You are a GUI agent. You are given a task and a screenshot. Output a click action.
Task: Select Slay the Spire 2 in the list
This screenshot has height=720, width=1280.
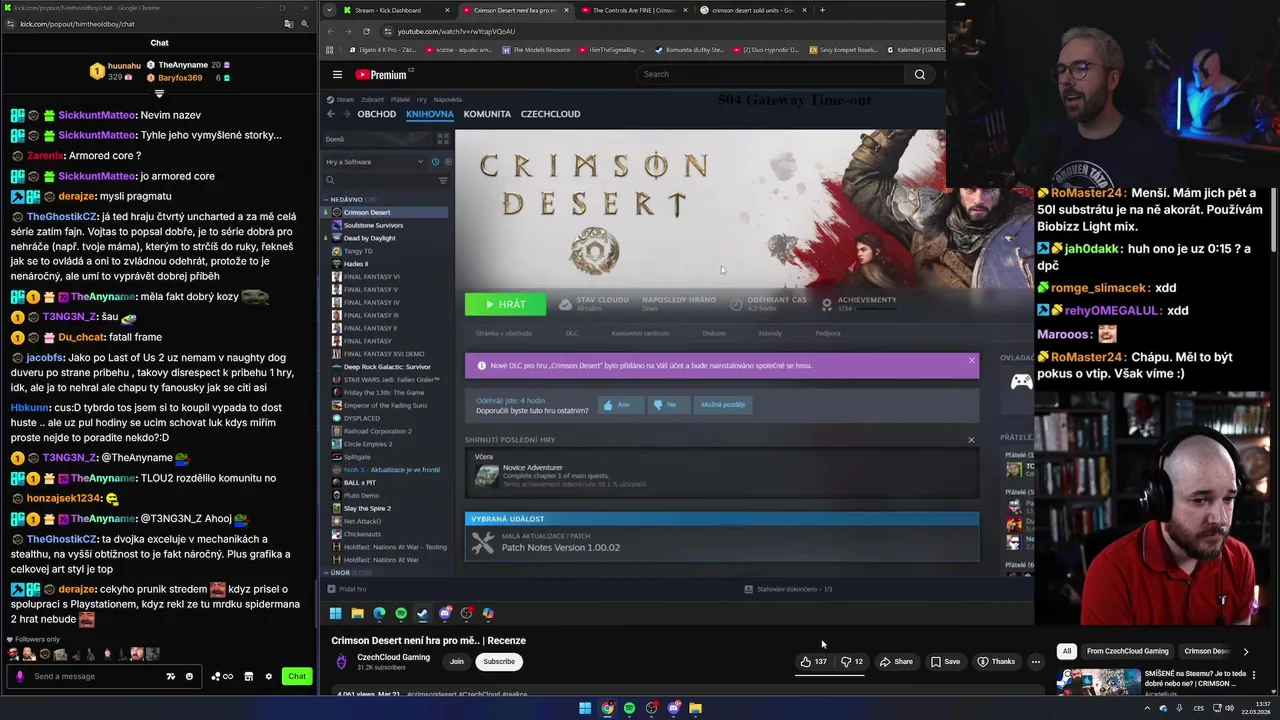click(367, 508)
